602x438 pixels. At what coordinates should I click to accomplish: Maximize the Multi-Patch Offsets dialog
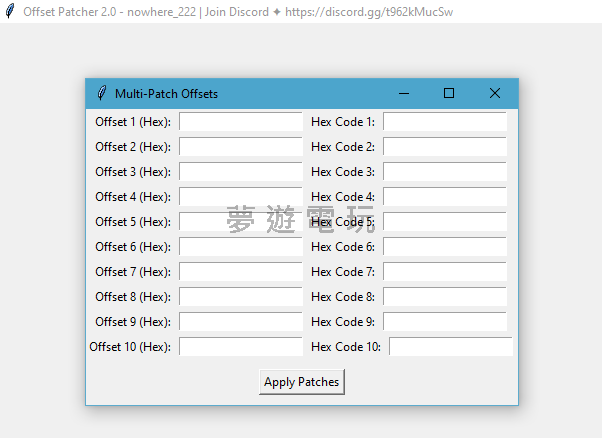click(449, 94)
